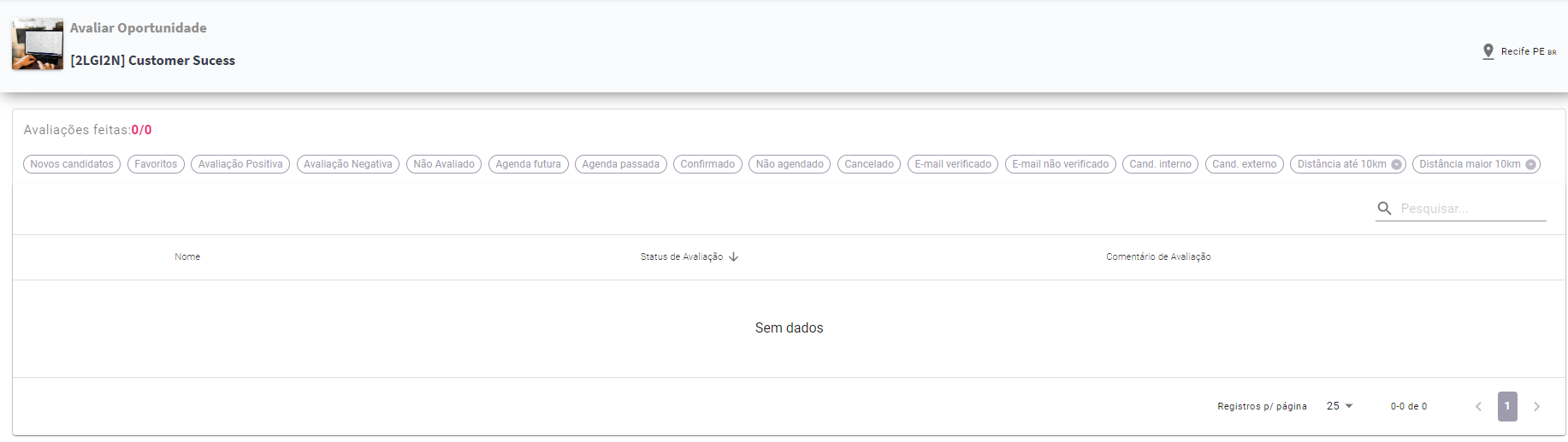Select the Não Avaliado filter chip
This screenshot has width=1568, height=442.
[x=444, y=164]
